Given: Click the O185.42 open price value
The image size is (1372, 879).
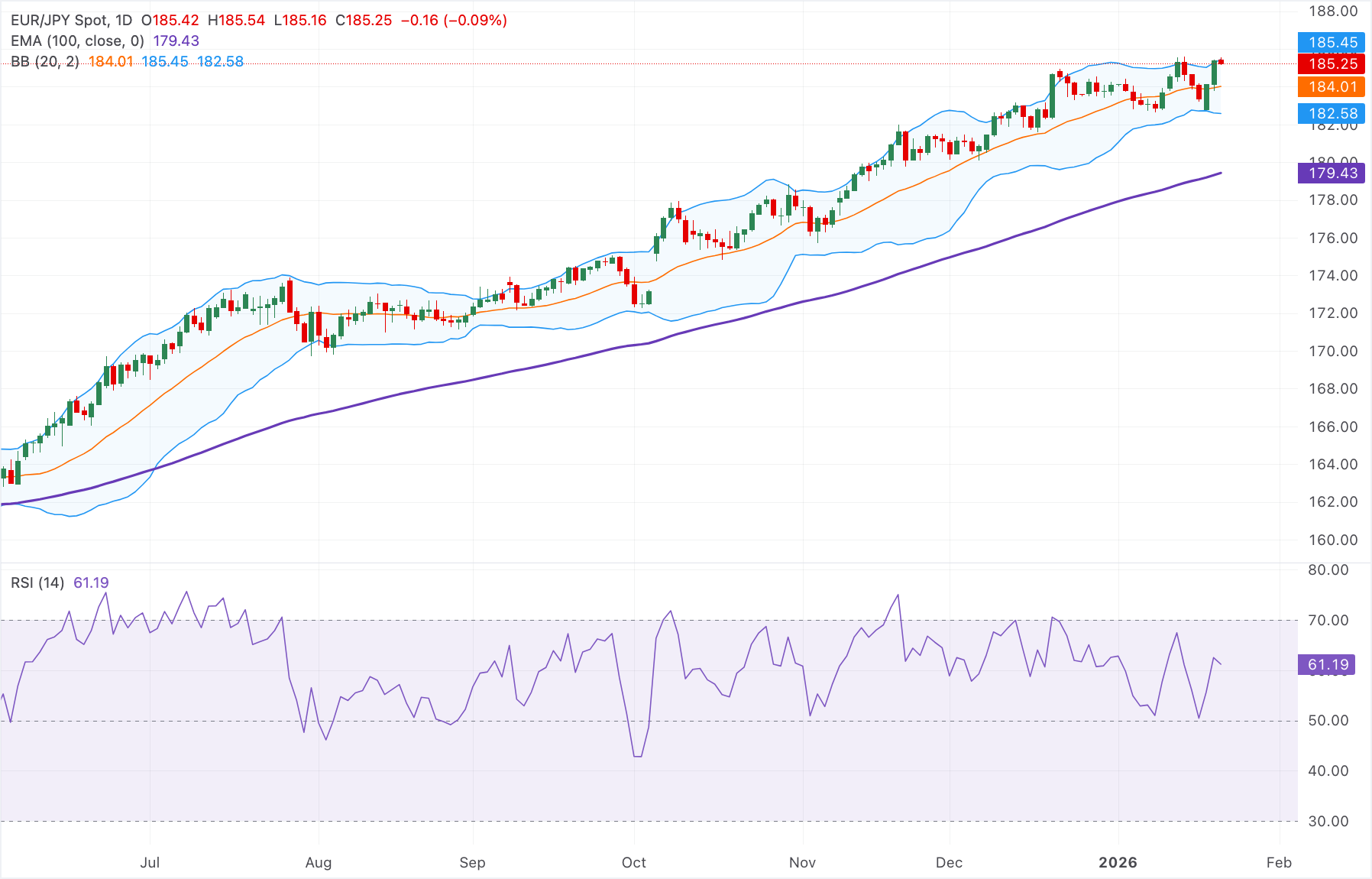Looking at the screenshot, I should [x=172, y=21].
